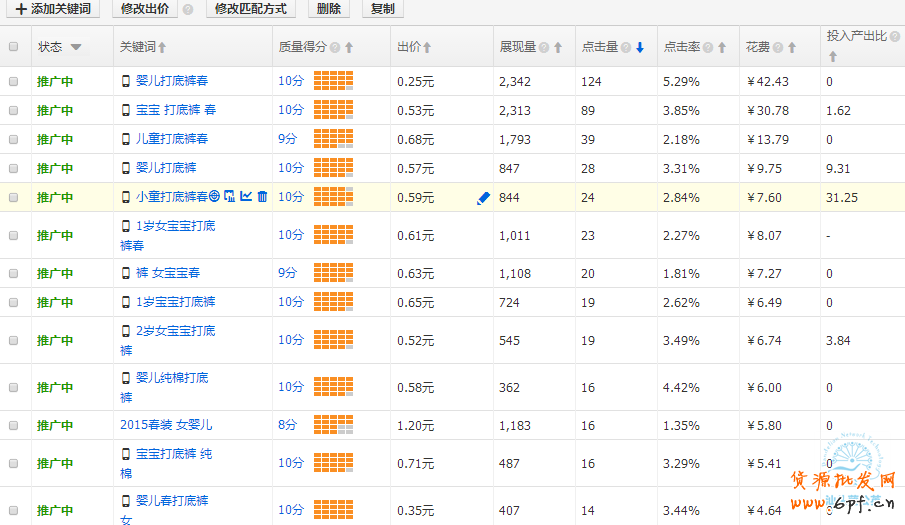Click the help icon beside 质量得分 header
The height and width of the screenshot is (525, 905).
335,48
